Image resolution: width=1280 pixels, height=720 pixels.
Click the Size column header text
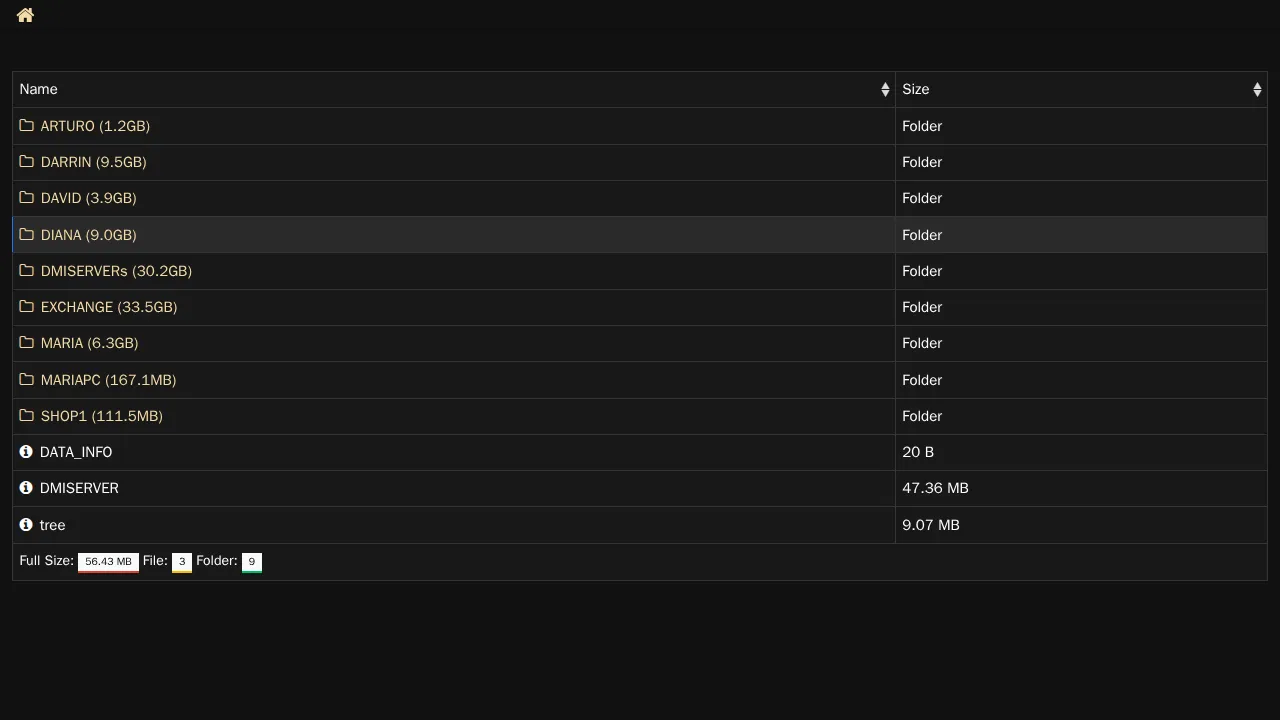[915, 90]
